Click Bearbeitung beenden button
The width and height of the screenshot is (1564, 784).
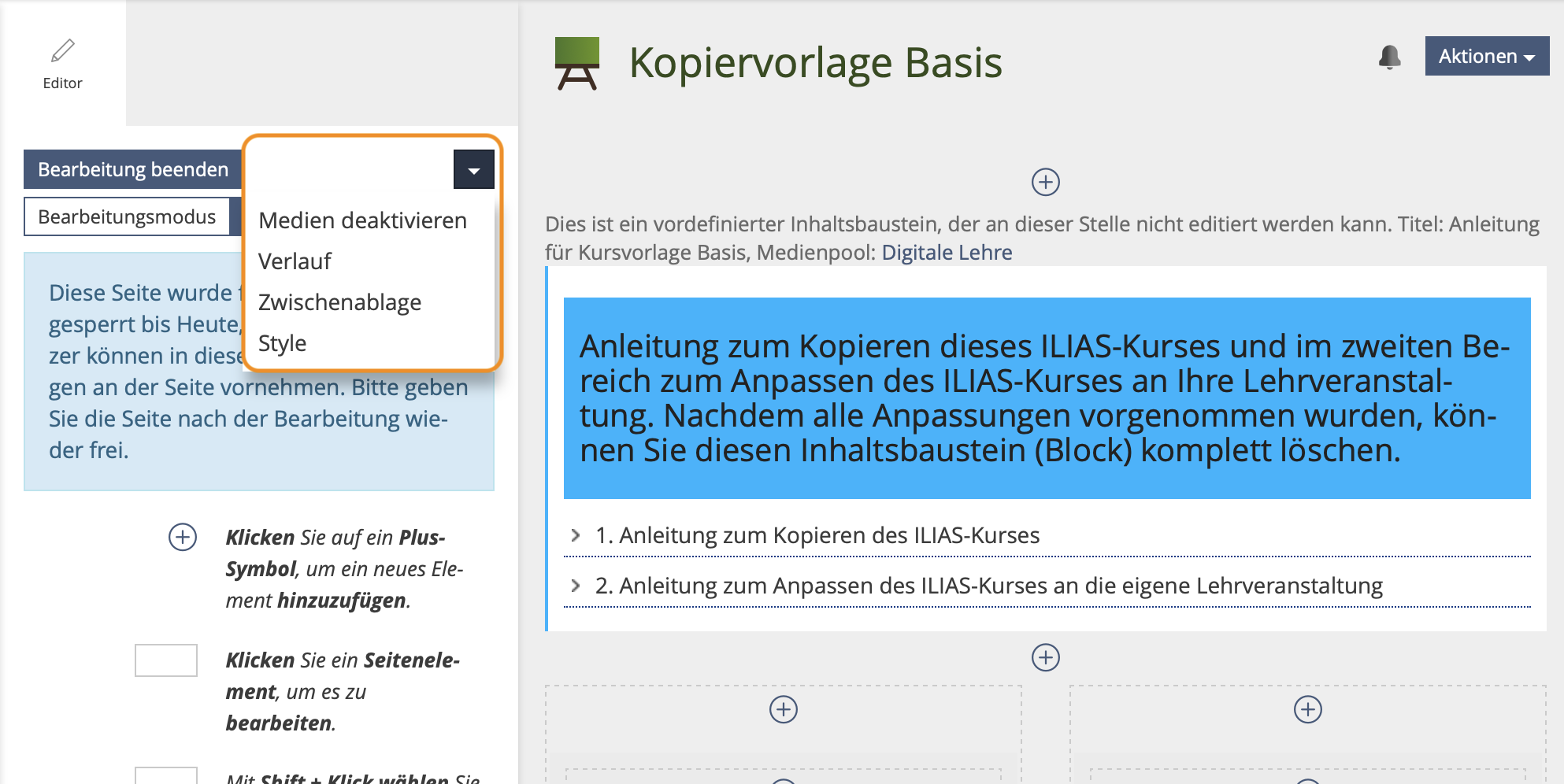point(133,169)
